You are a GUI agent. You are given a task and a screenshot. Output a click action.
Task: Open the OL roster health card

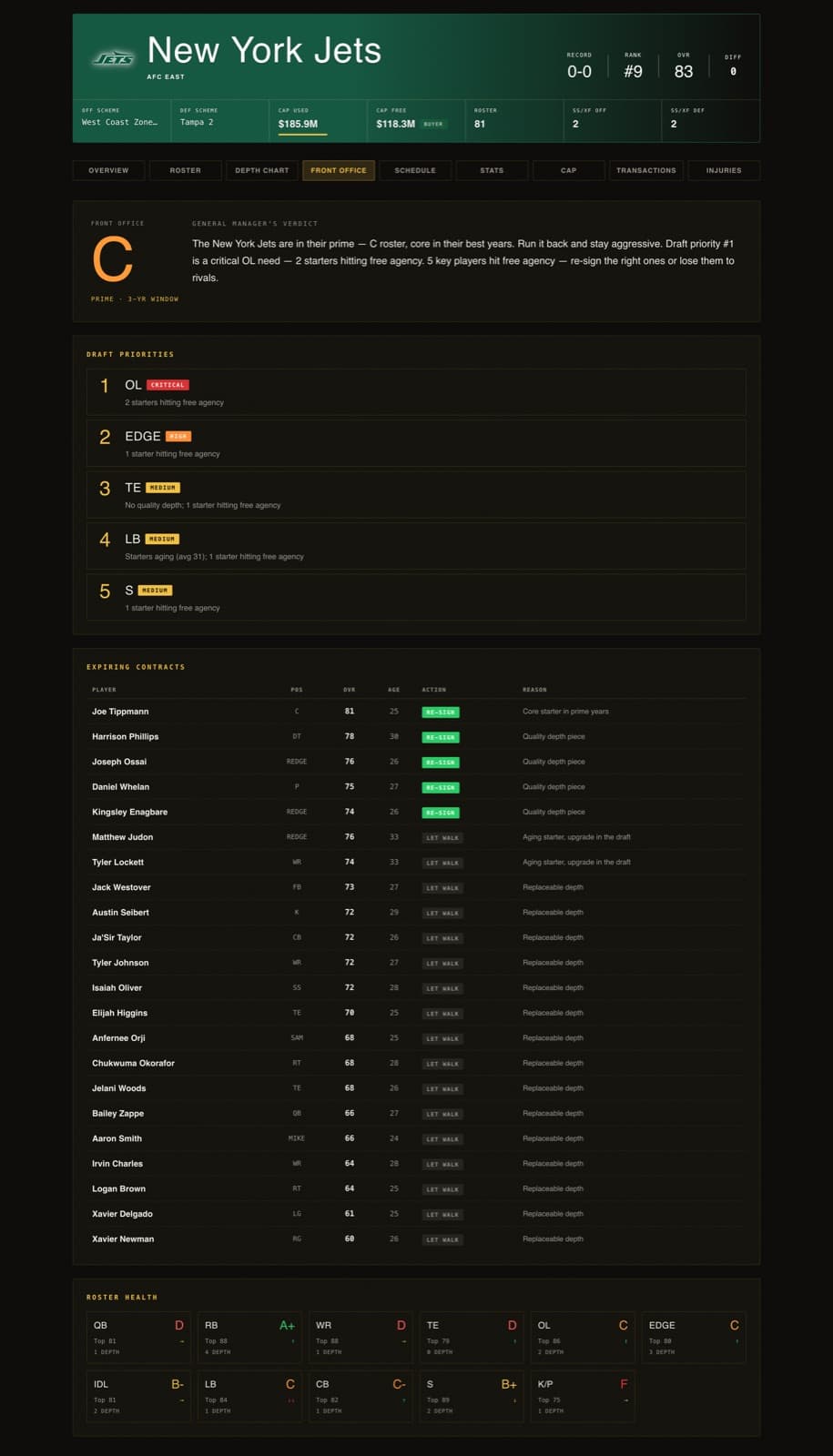[x=584, y=1338]
